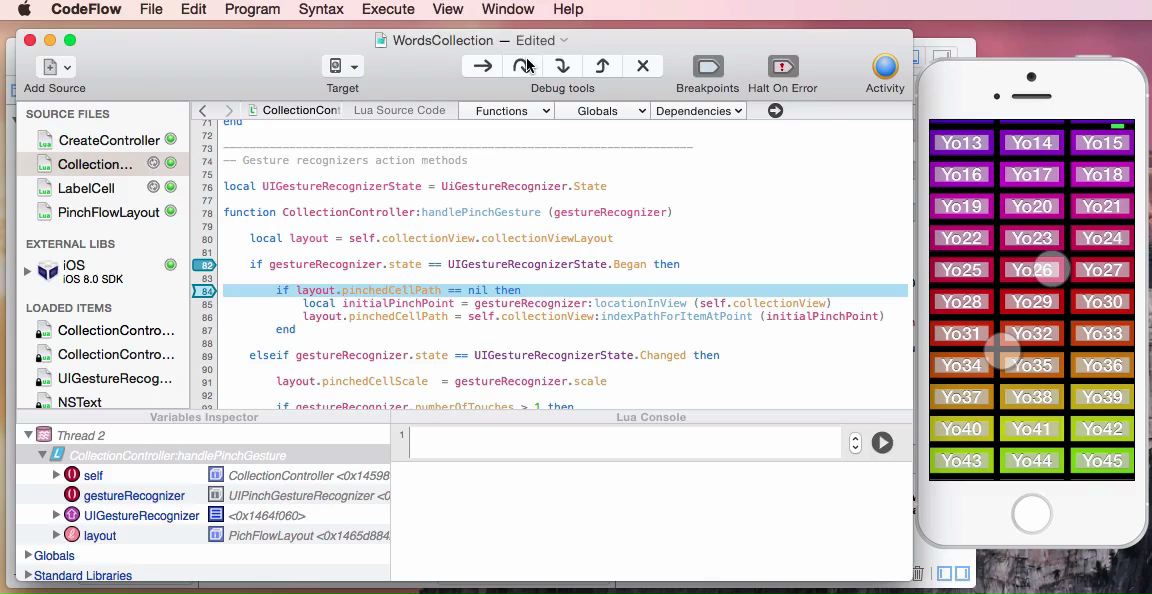Toggle breakpoint marker on line 84
This screenshot has height=594, width=1152.
coord(205,291)
